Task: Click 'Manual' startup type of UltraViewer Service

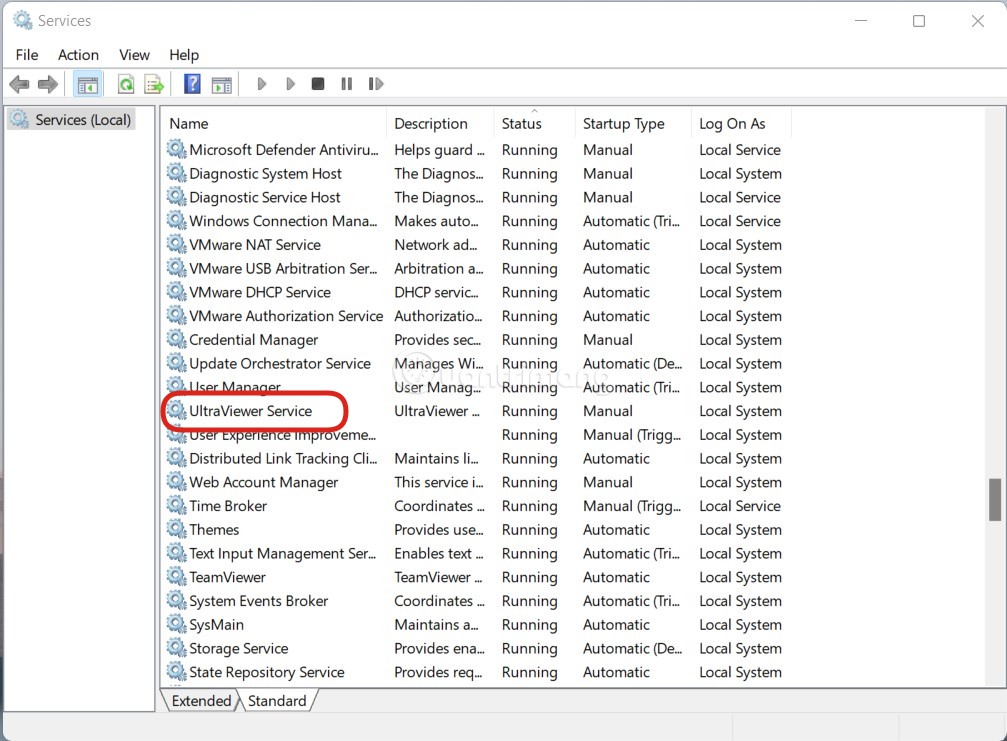Action: [608, 411]
